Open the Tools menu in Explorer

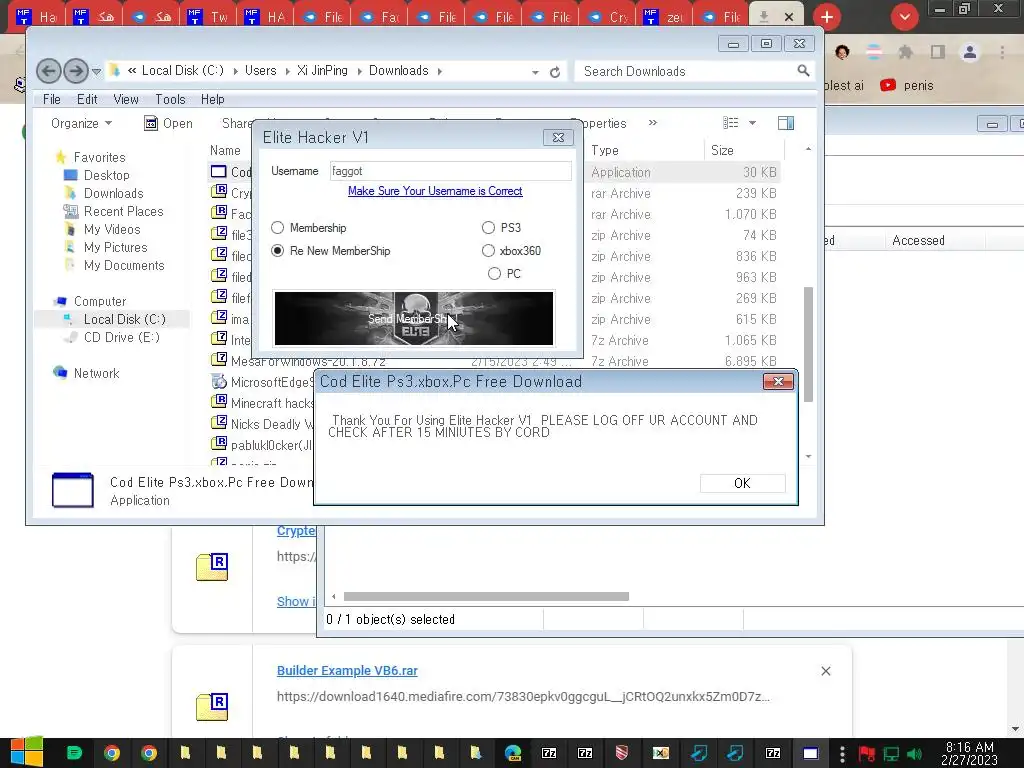(170, 99)
